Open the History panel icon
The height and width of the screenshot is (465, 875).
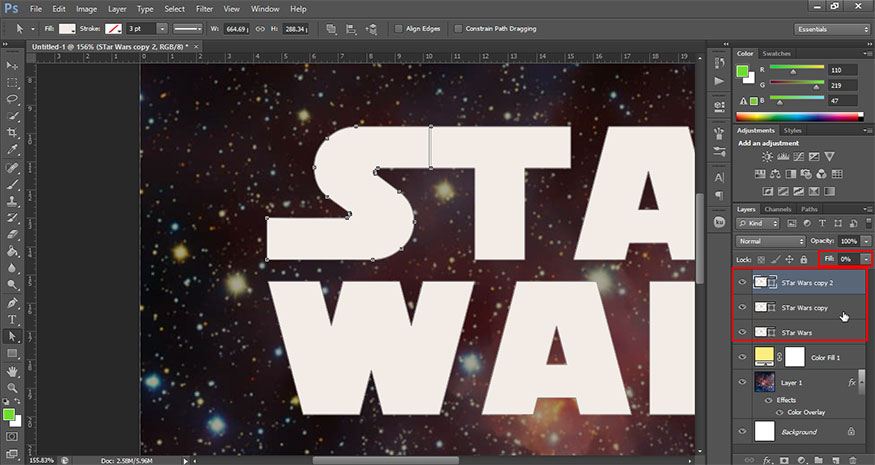(719, 63)
